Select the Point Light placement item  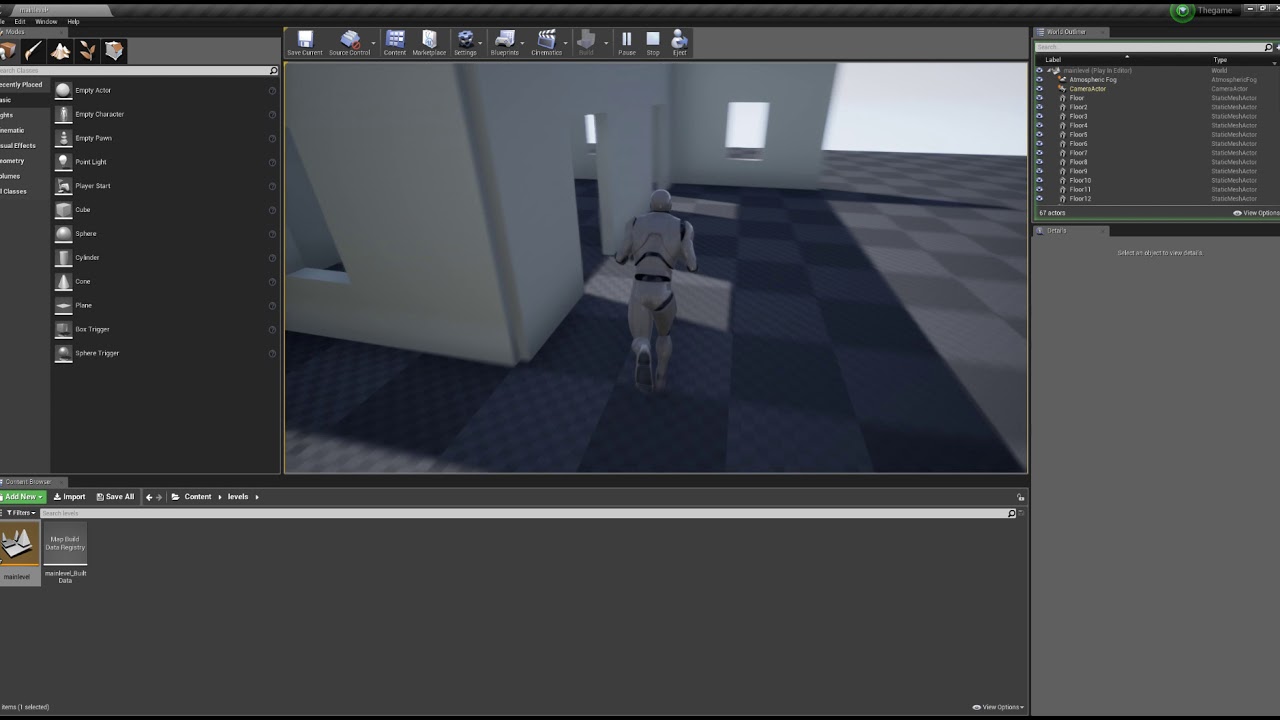pyautogui.click(x=166, y=162)
